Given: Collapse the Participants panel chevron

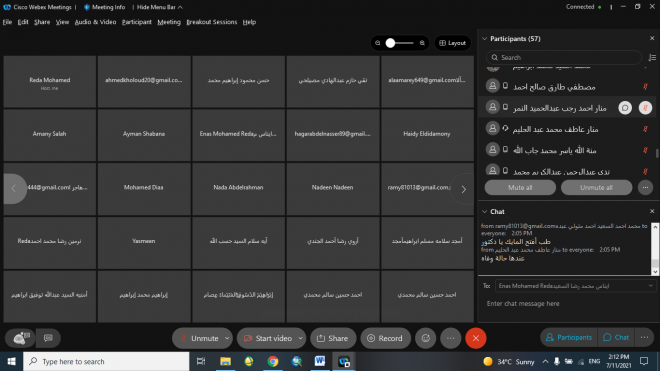Looking at the screenshot, I should pos(484,39).
